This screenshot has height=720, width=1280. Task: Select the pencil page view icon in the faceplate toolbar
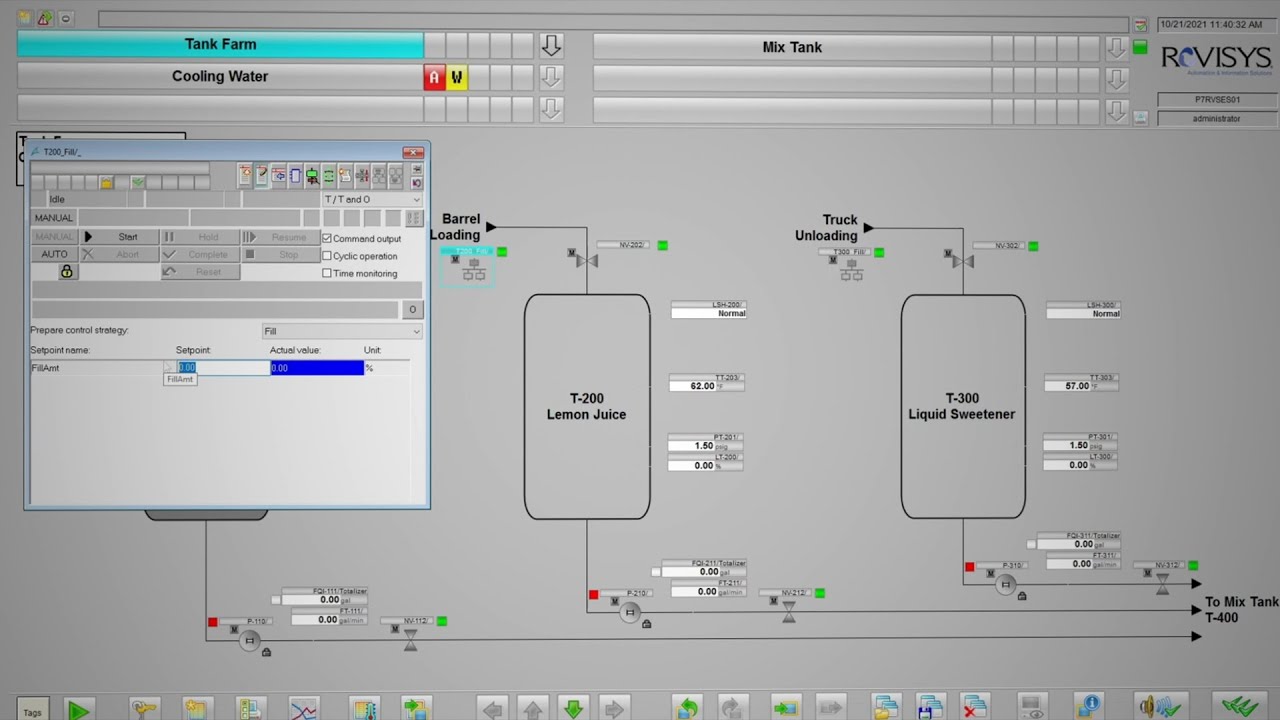pyautogui.click(x=262, y=176)
